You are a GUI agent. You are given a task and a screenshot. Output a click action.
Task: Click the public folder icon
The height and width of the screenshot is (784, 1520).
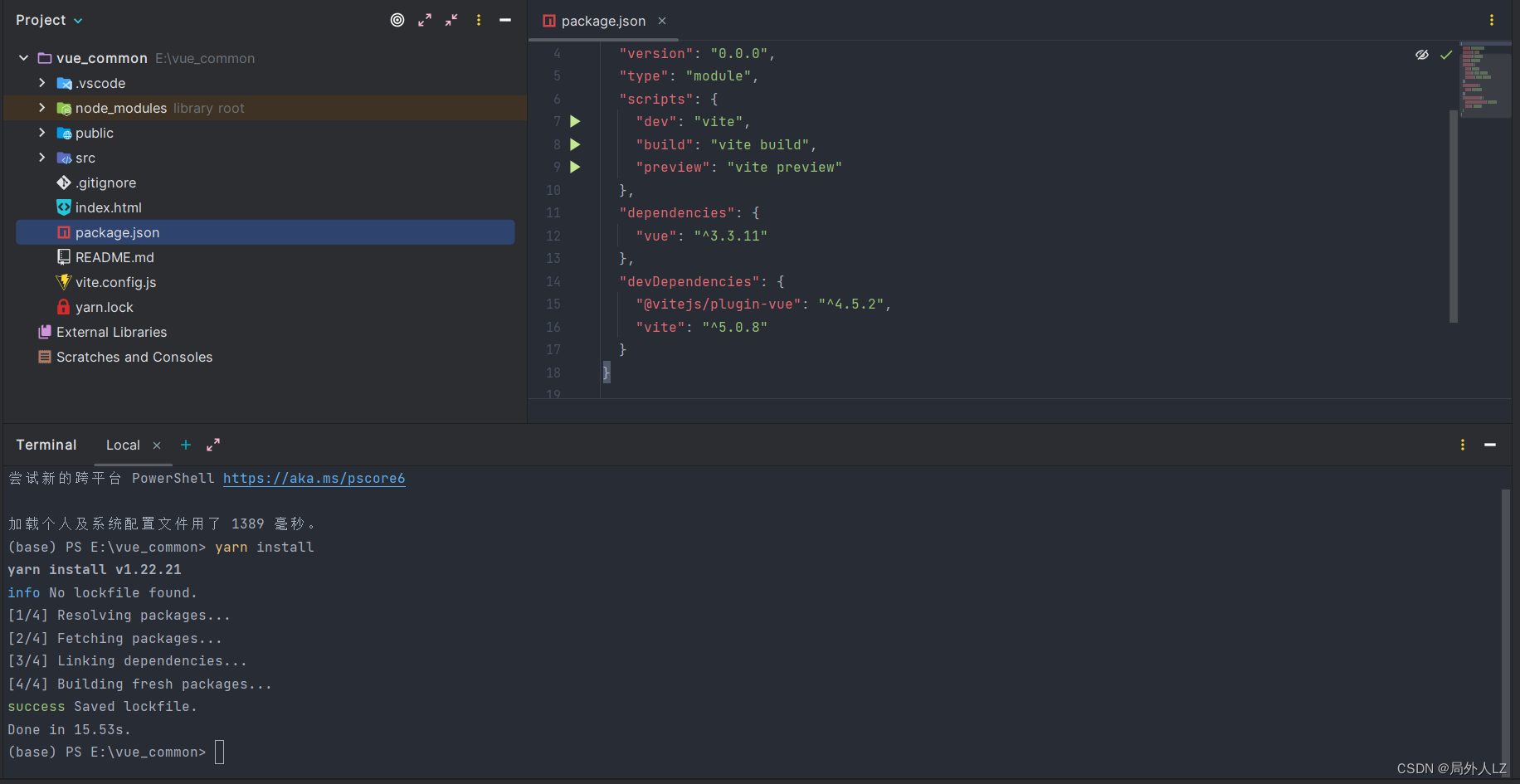[64, 133]
